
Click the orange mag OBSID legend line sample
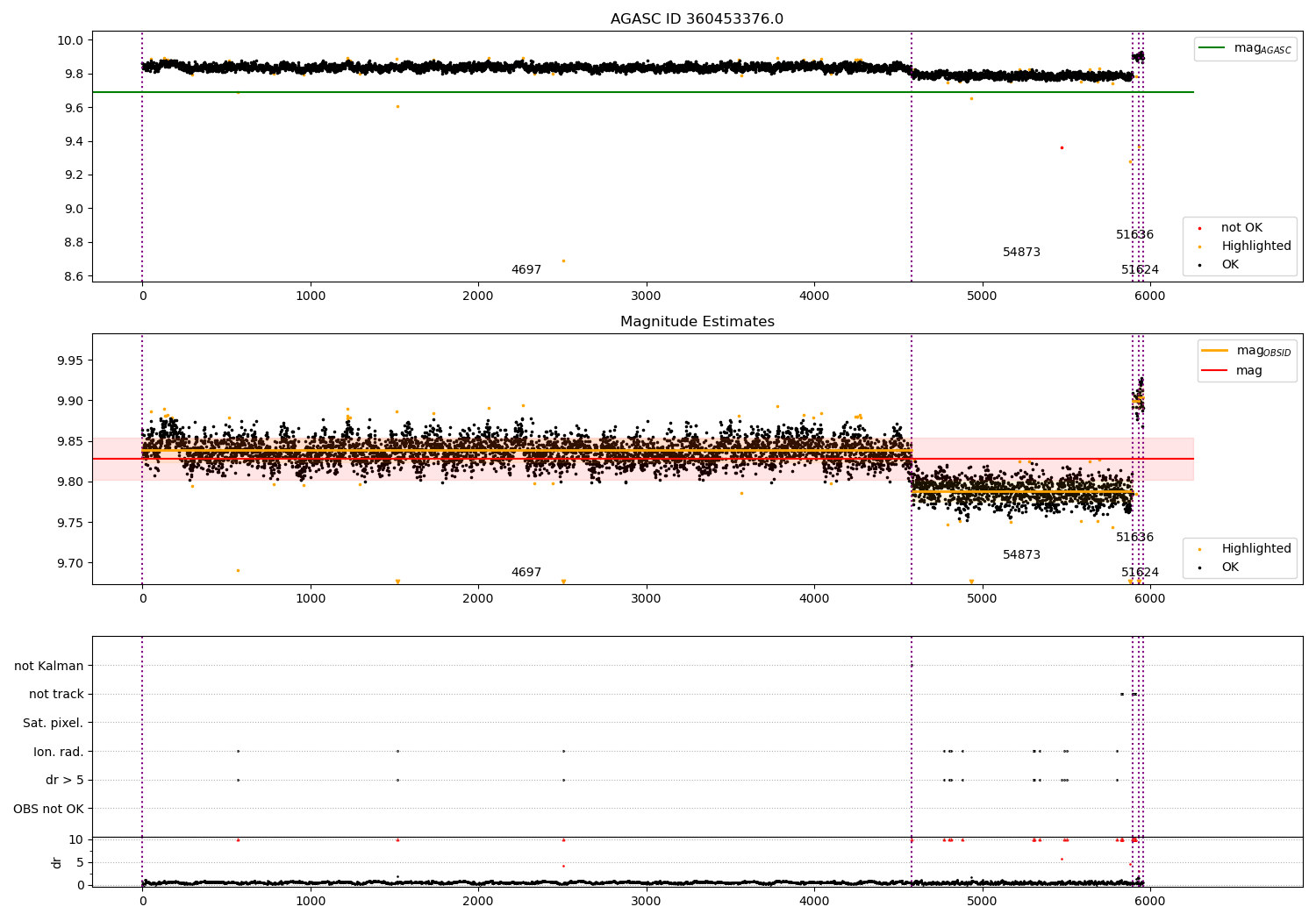coord(1215,351)
